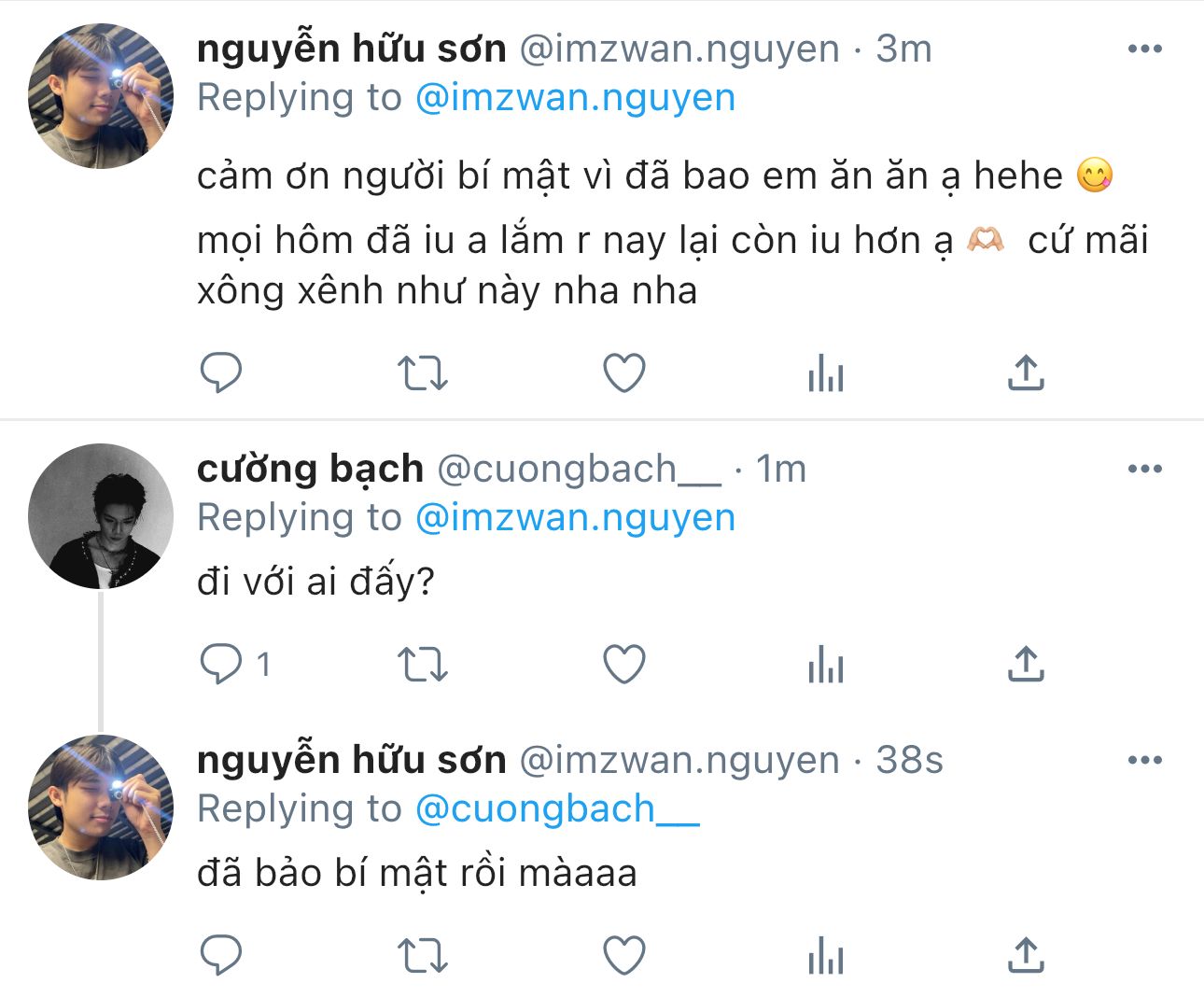Viewport: 1204px width, 997px height.
Task: Share the "đã bảo bí mật rồi màaaa" reply
Action: point(1026,956)
